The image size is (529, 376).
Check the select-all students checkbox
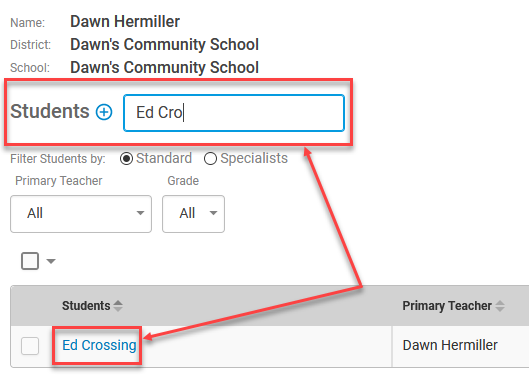[x=30, y=261]
